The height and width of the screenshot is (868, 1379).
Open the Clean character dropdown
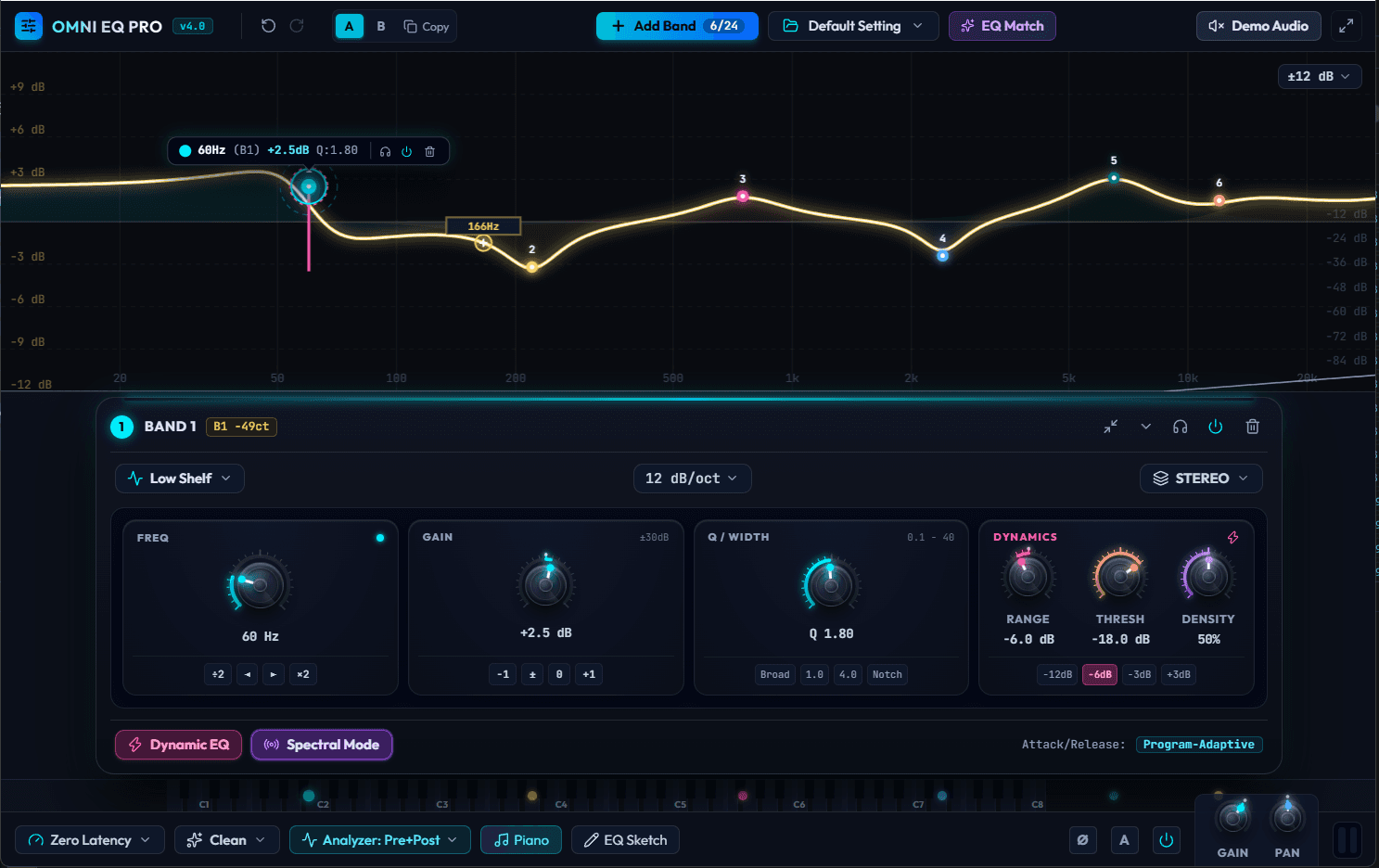pyautogui.click(x=227, y=840)
